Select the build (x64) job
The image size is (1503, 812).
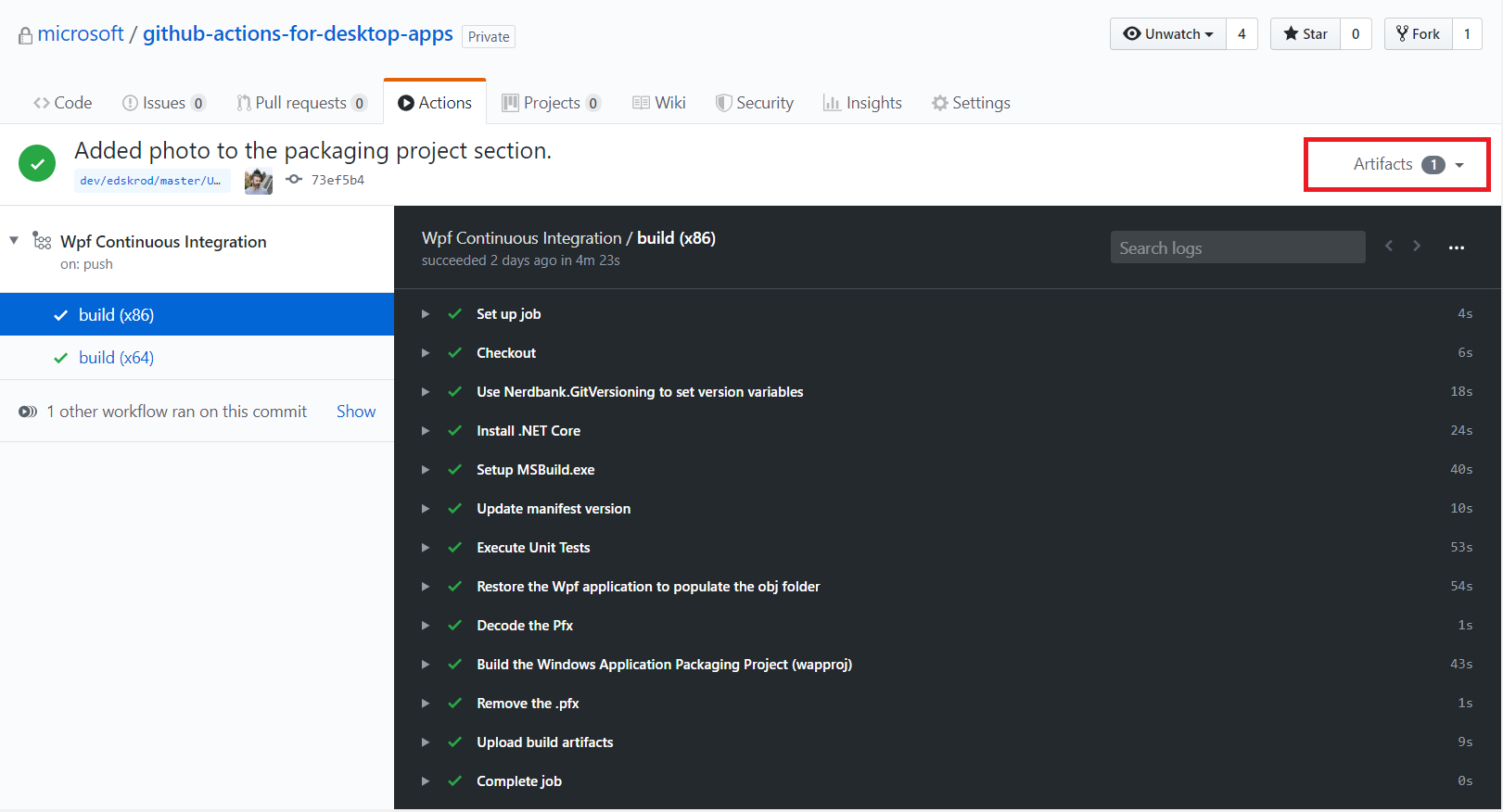pos(197,358)
